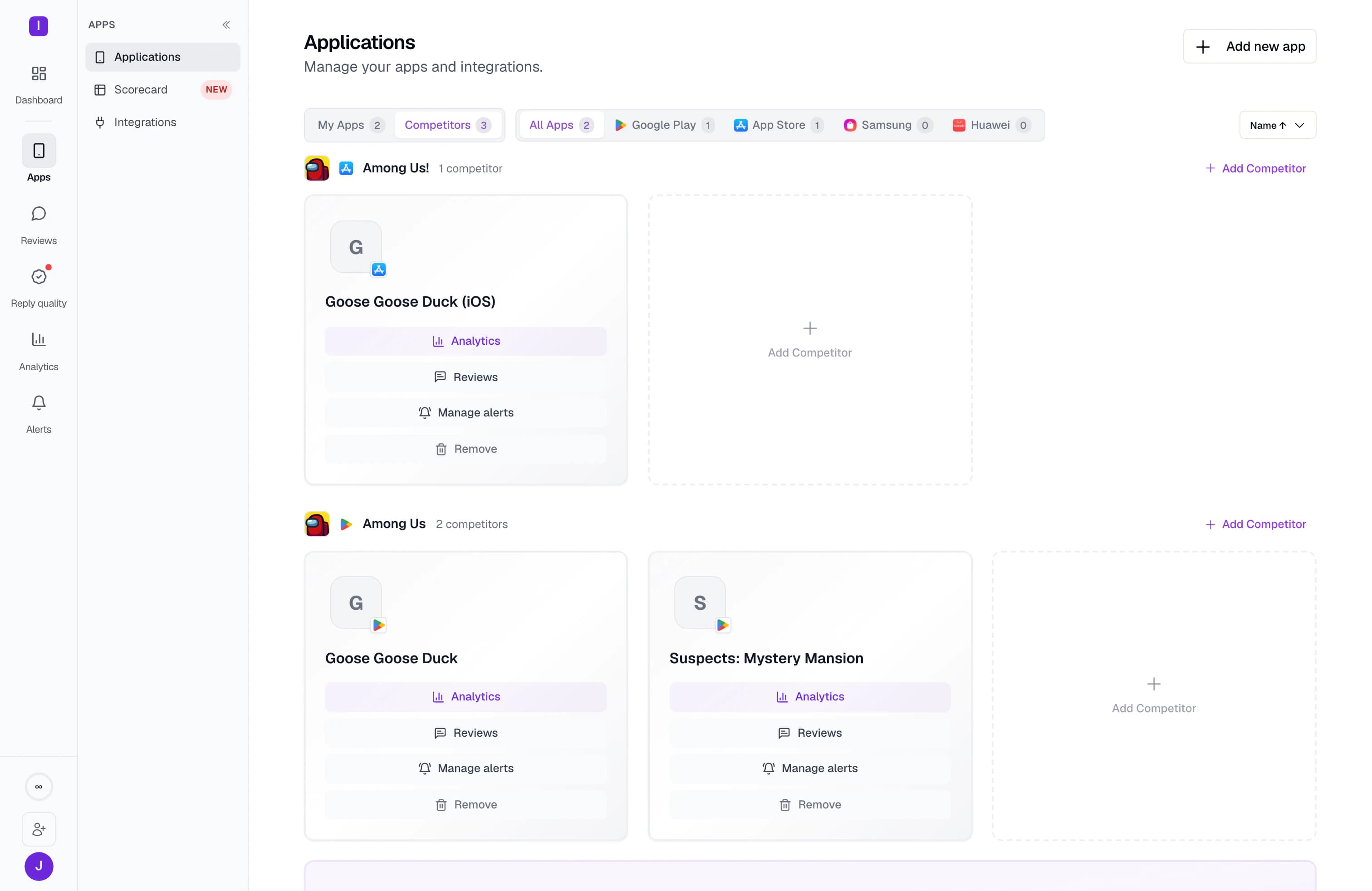Click the Add new app button
Viewport: 1372px width, 891px height.
[x=1249, y=47]
